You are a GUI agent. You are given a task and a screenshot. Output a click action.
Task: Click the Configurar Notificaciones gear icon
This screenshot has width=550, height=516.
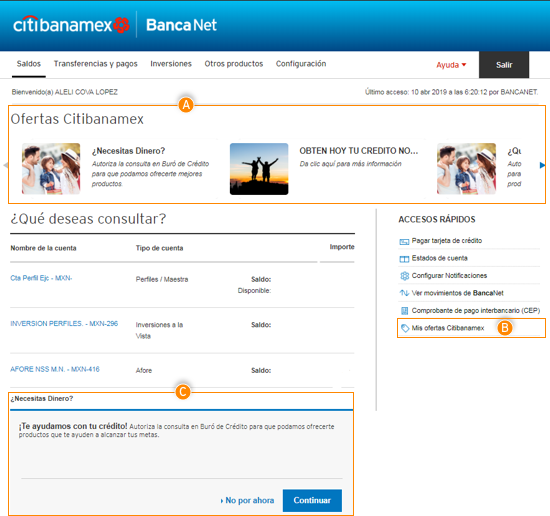pyautogui.click(x=404, y=276)
